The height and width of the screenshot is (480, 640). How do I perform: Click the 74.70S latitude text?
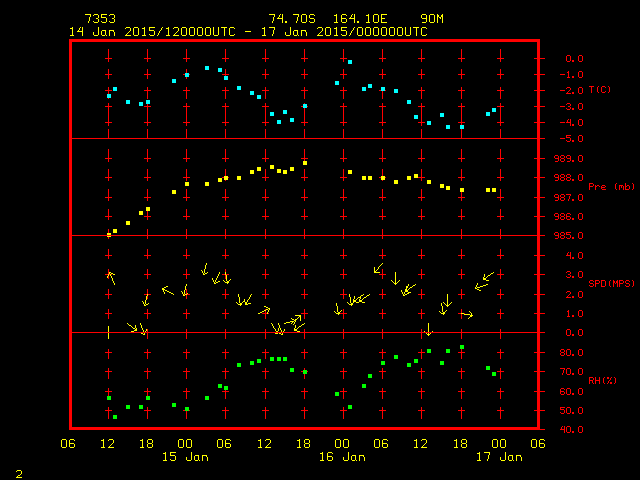[x=291, y=19]
